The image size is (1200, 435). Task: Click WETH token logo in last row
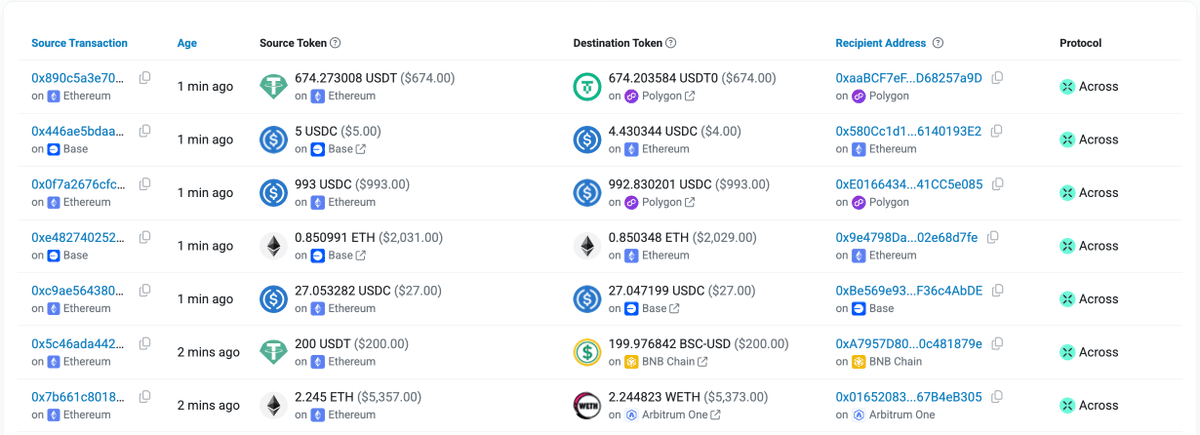tap(587, 405)
